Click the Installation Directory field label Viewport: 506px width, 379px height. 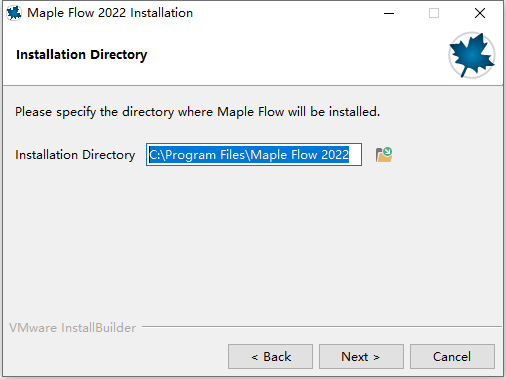click(x=75, y=155)
